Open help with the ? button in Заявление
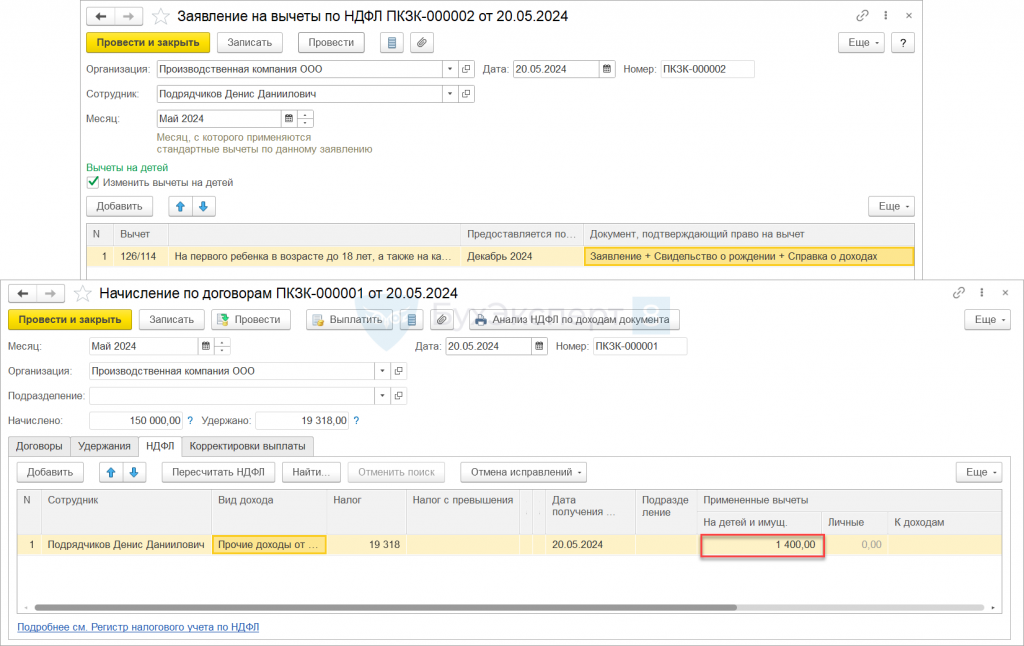 click(x=903, y=42)
